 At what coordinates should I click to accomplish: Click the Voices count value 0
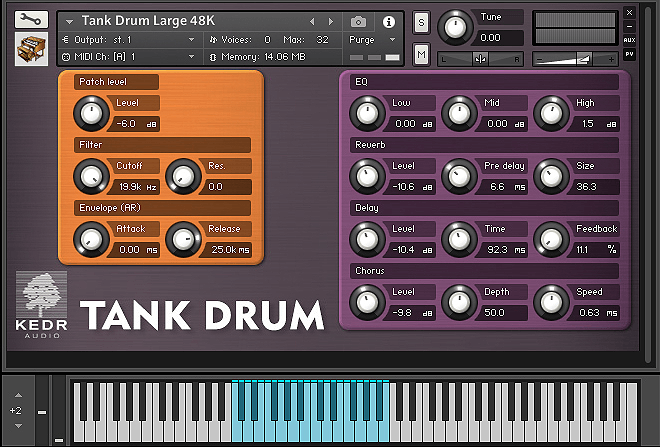[x=267, y=40]
